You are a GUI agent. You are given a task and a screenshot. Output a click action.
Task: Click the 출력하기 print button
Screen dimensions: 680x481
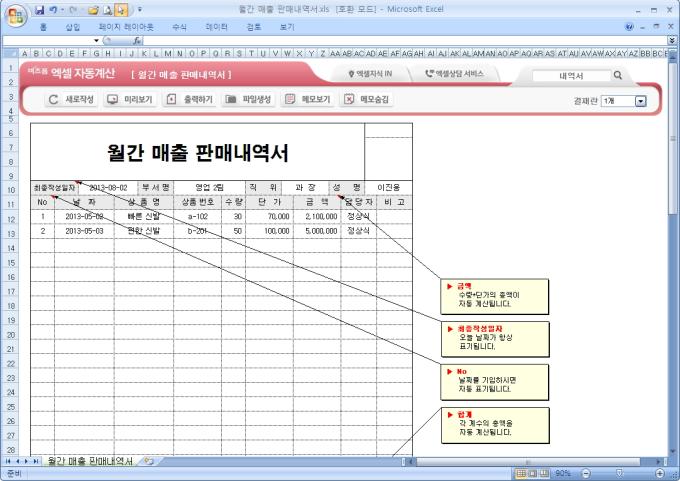(x=190, y=99)
